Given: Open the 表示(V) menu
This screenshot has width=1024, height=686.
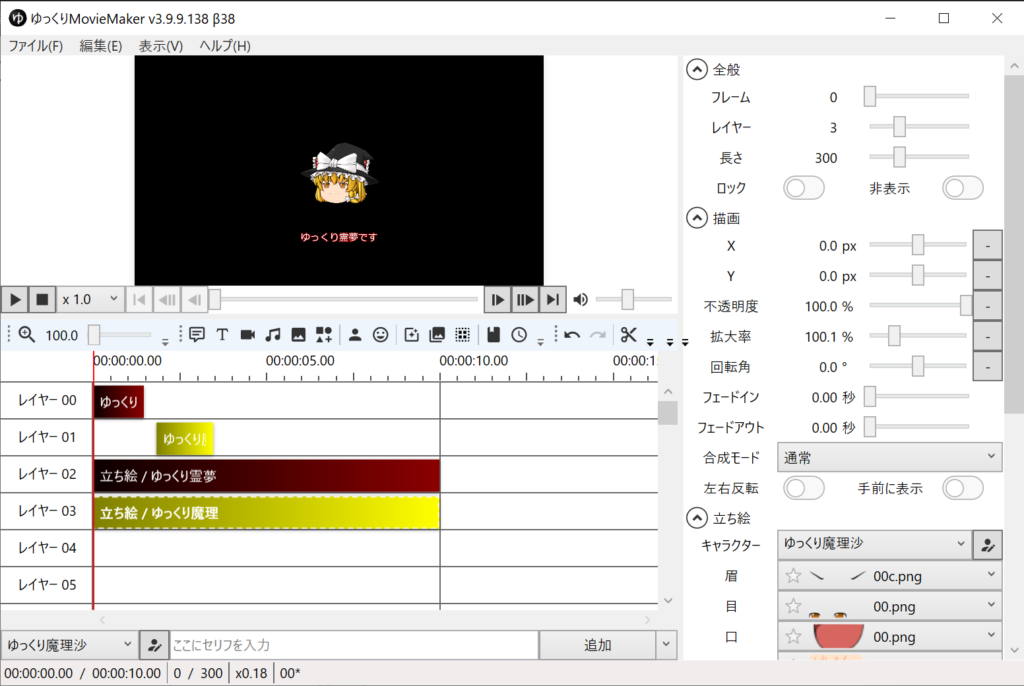Looking at the screenshot, I should (x=161, y=46).
